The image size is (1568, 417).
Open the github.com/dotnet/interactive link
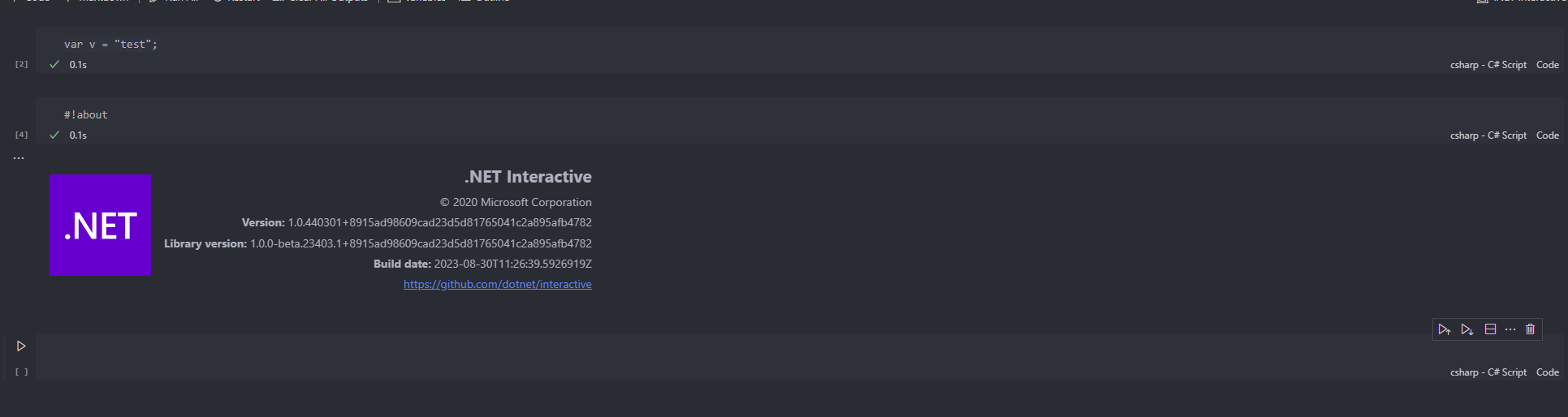pyautogui.click(x=498, y=285)
